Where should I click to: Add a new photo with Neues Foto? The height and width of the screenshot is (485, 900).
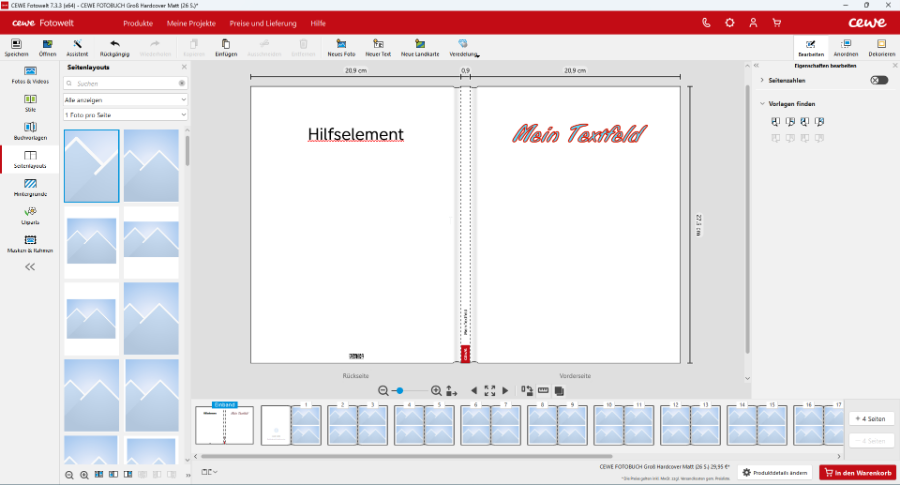click(x=341, y=45)
